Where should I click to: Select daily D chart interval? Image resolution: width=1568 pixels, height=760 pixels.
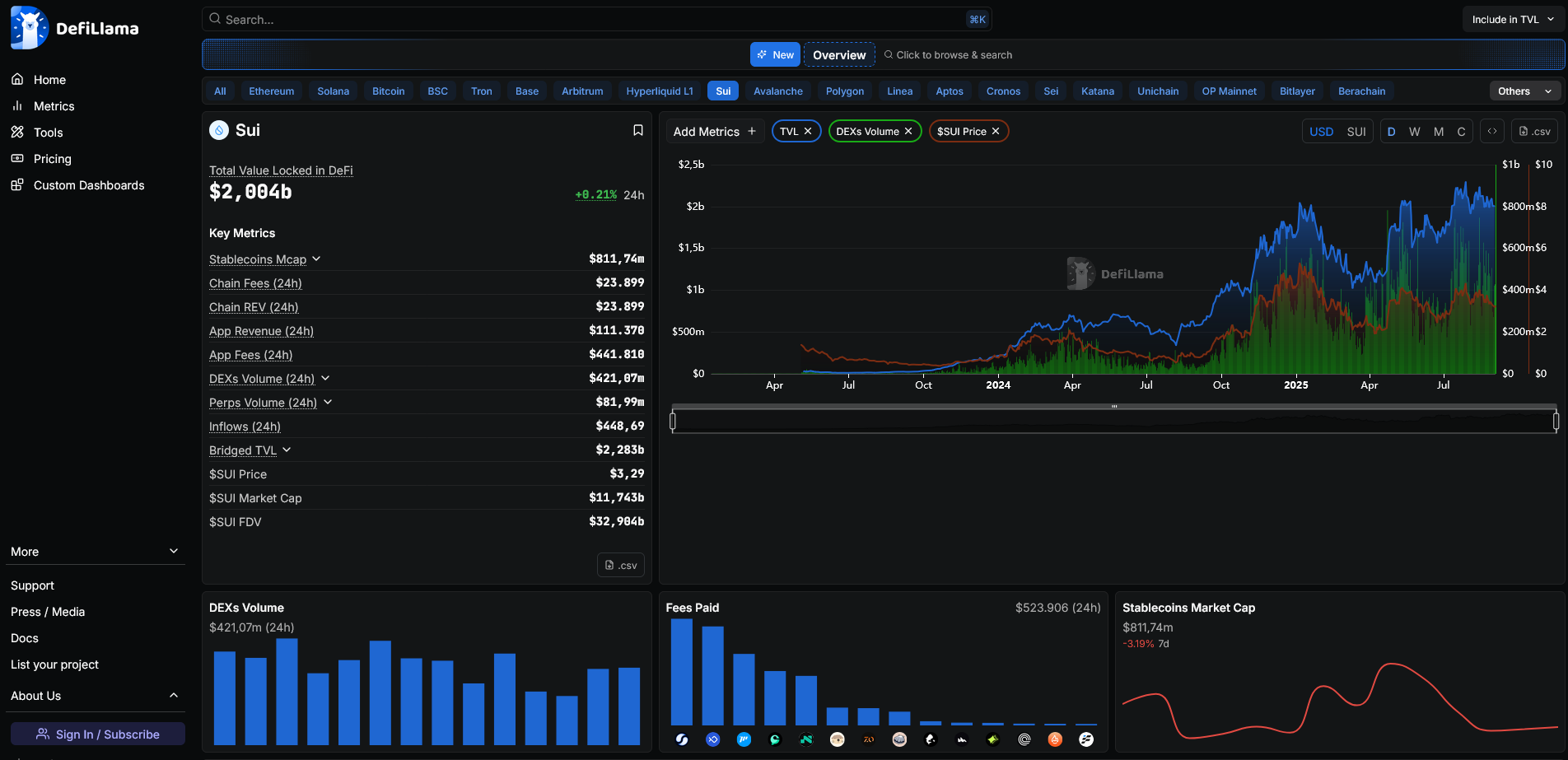1392,131
